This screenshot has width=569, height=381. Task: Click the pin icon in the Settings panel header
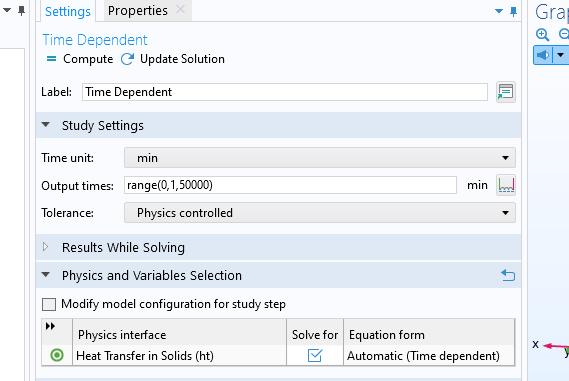(513, 12)
